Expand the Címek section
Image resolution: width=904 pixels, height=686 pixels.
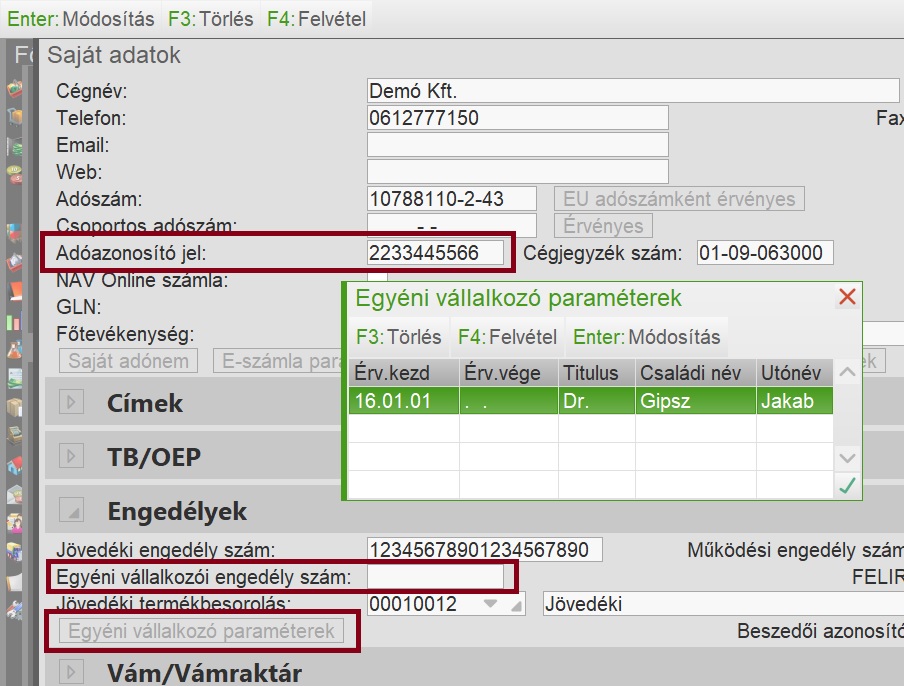[x=71, y=402]
